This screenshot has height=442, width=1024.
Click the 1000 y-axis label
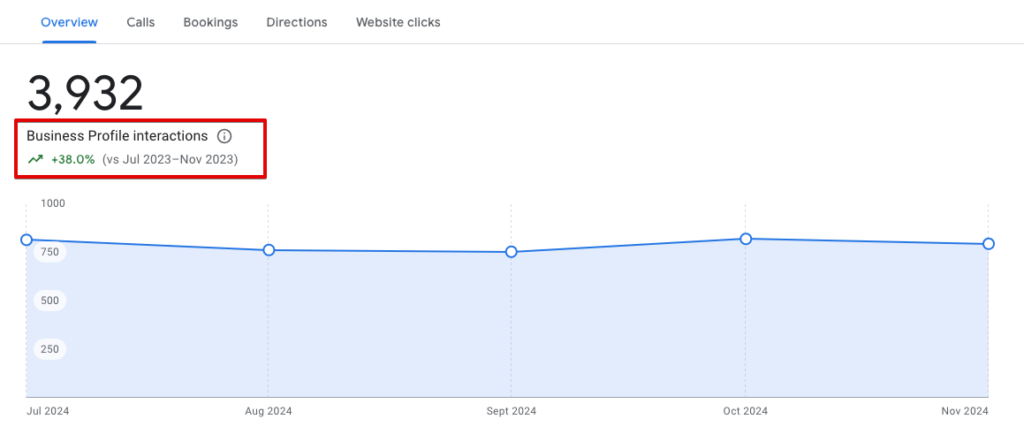(52, 203)
